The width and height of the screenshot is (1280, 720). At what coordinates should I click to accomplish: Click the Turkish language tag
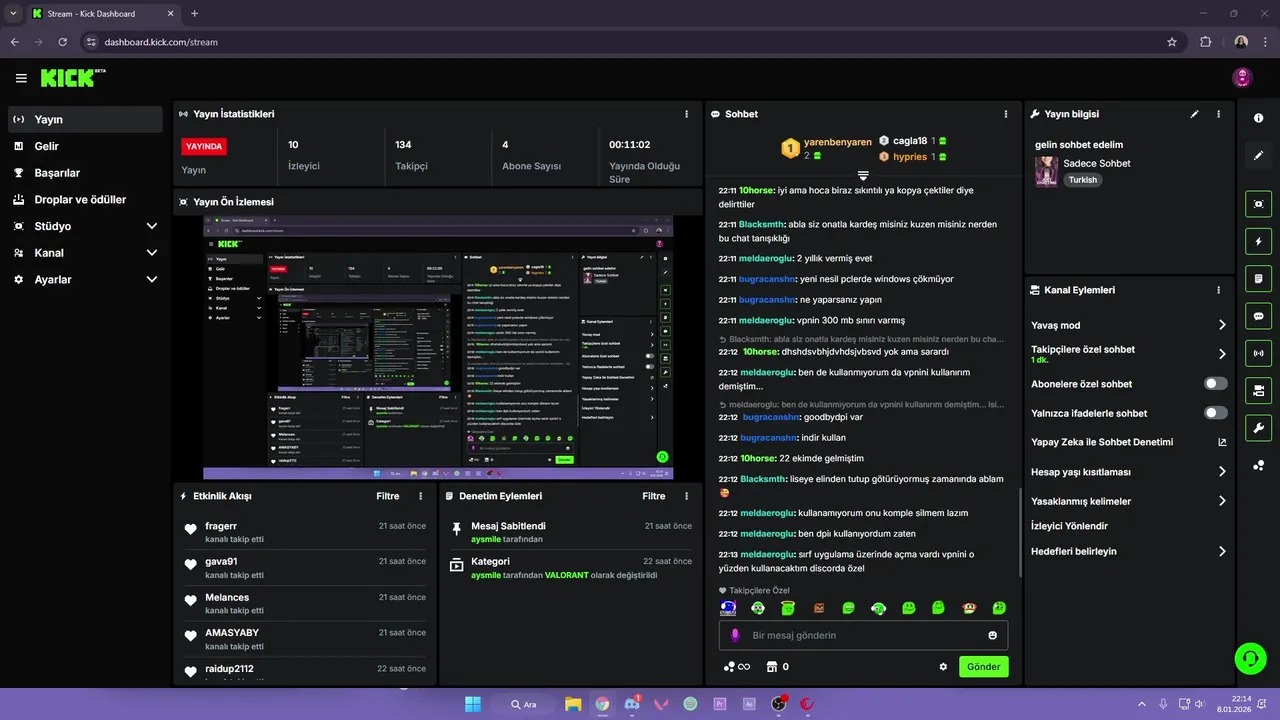coord(1082,180)
